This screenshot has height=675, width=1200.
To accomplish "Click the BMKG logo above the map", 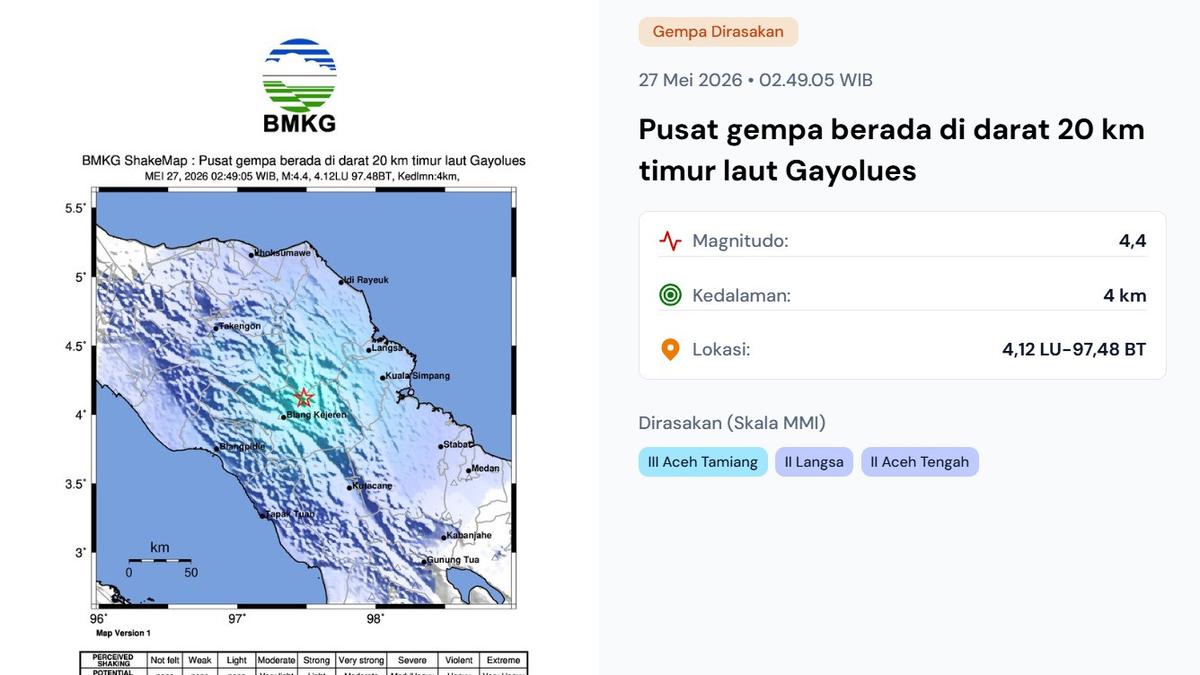I will click(x=300, y=86).
